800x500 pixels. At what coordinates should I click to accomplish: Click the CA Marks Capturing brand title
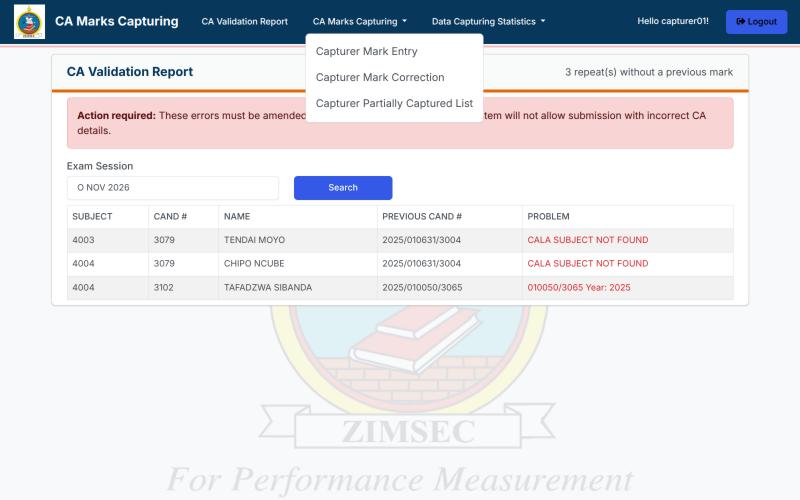pos(117,21)
